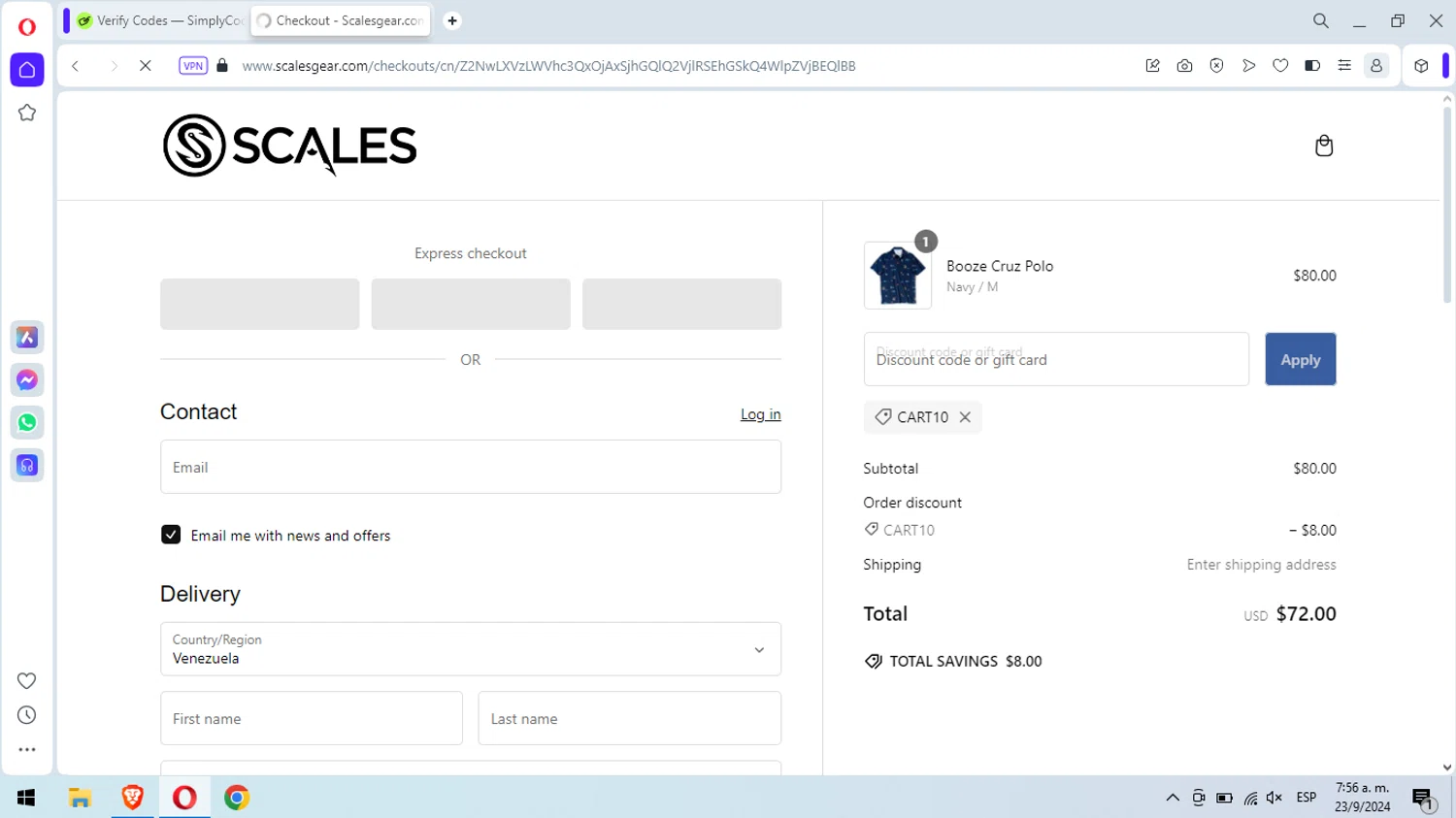Open ad blocker shield icon
1456x818 pixels.
(x=1216, y=66)
